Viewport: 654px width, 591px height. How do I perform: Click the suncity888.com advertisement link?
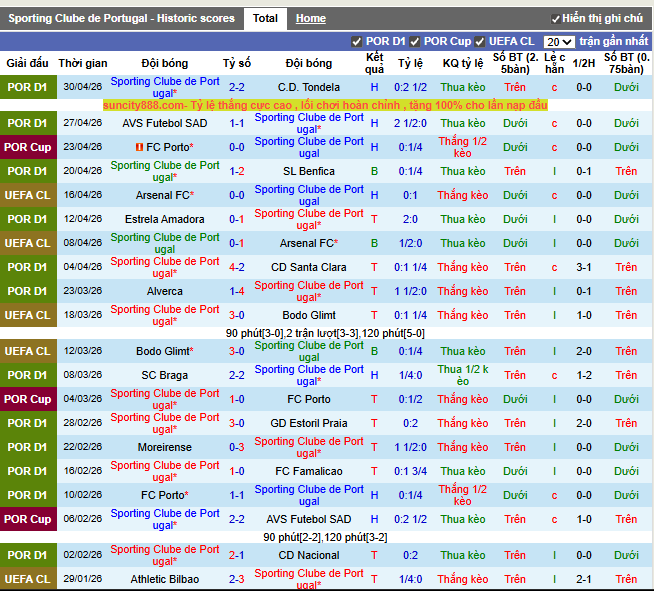point(325,105)
